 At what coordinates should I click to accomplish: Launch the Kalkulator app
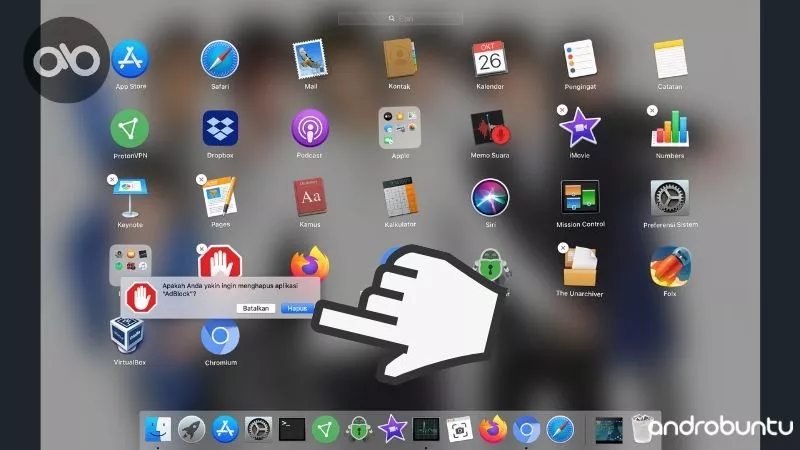[399, 197]
